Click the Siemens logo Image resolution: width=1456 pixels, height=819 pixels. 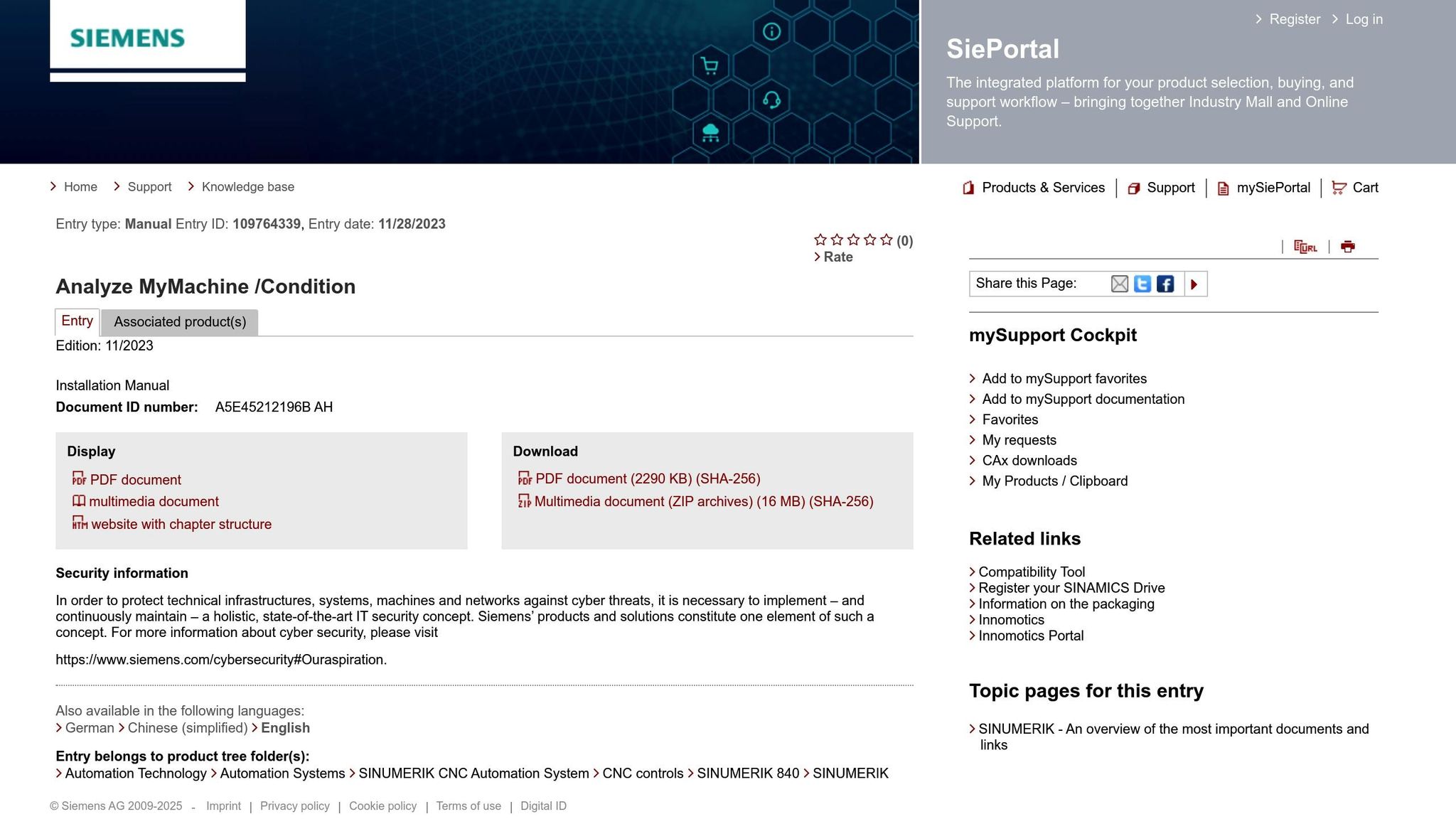tap(128, 38)
